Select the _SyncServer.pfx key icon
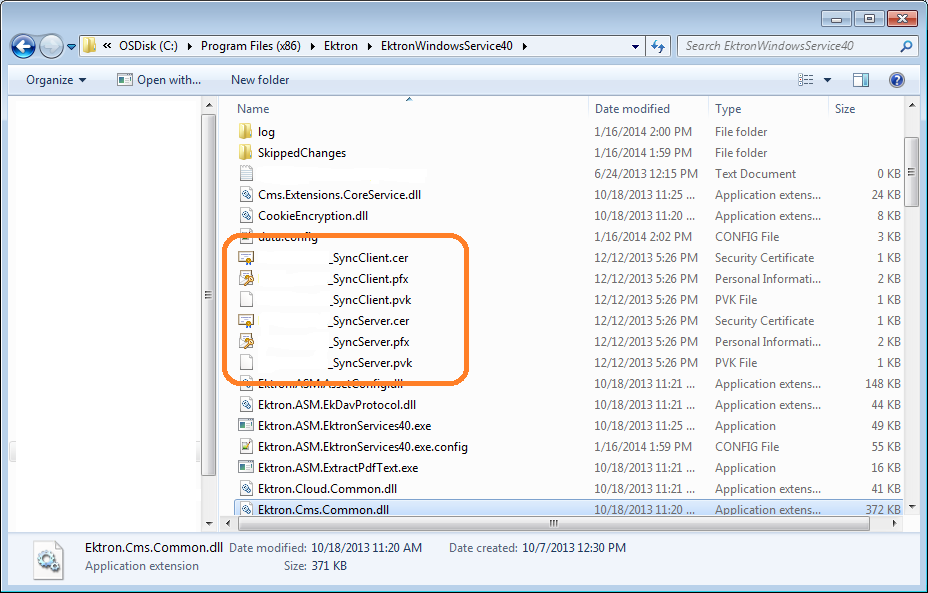Viewport: 928px width, 593px height. (x=246, y=341)
